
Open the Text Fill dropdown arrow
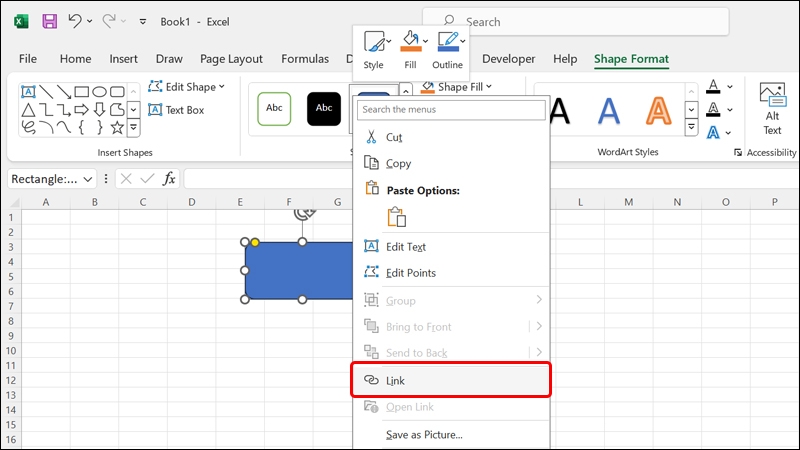[730, 87]
